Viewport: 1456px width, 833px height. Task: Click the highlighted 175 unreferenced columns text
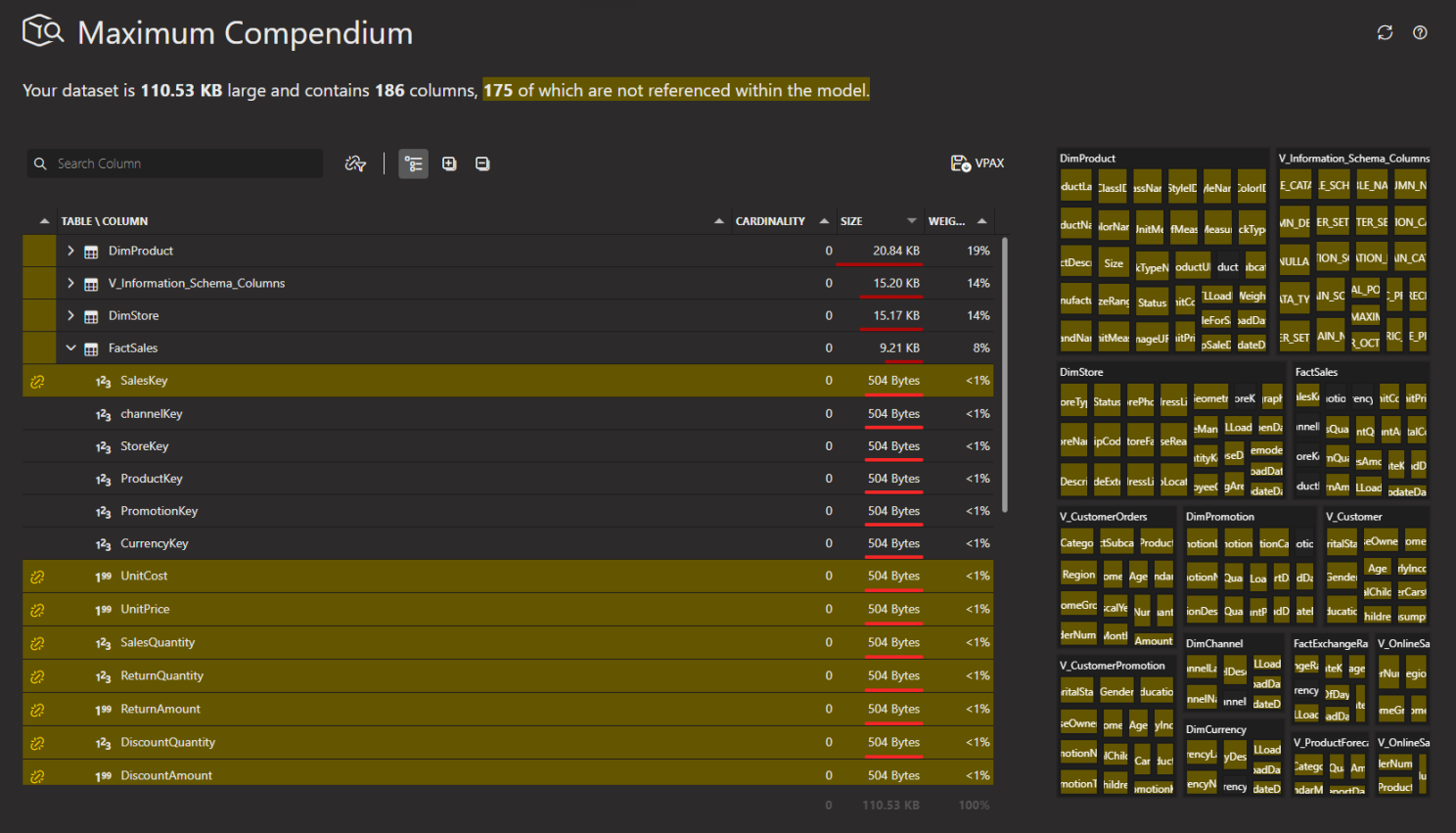pos(675,90)
